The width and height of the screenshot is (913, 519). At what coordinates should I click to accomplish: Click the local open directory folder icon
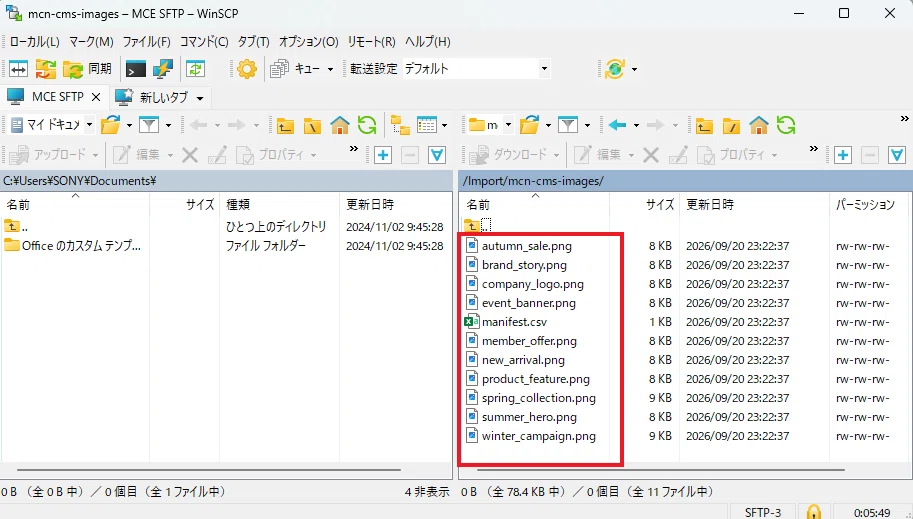pos(110,125)
